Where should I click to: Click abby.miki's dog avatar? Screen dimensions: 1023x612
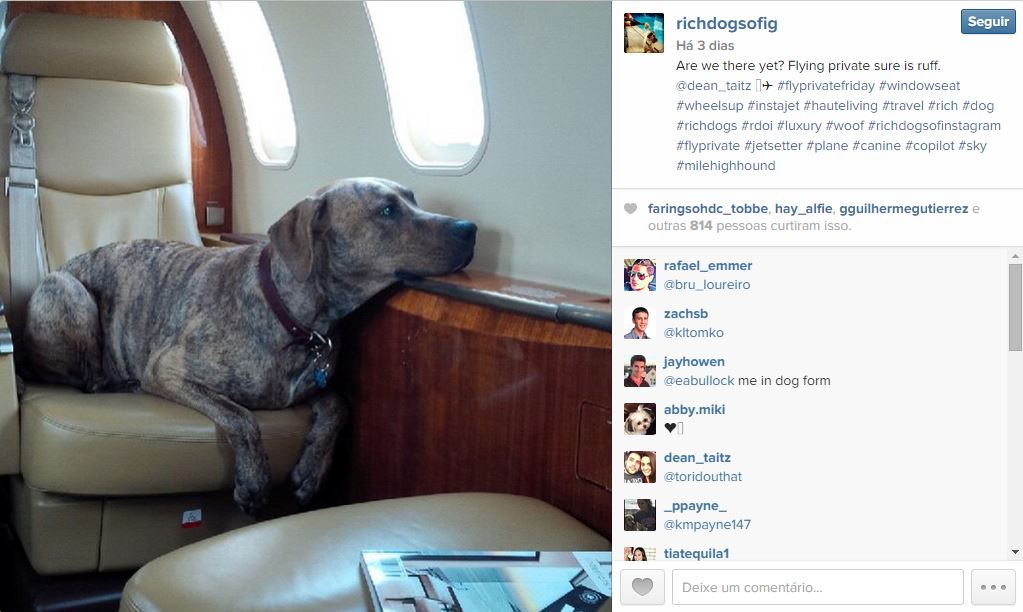[x=639, y=419]
